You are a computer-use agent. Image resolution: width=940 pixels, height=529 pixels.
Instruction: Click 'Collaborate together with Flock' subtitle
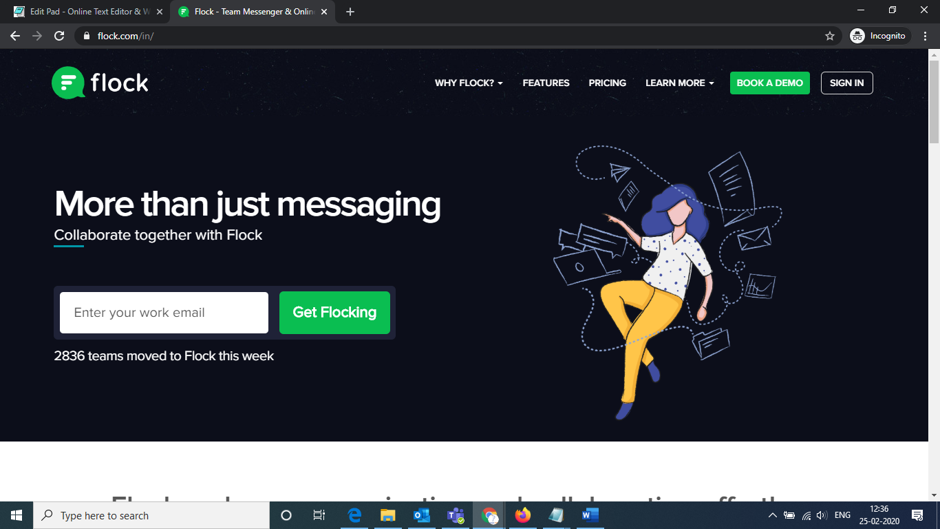click(x=158, y=235)
